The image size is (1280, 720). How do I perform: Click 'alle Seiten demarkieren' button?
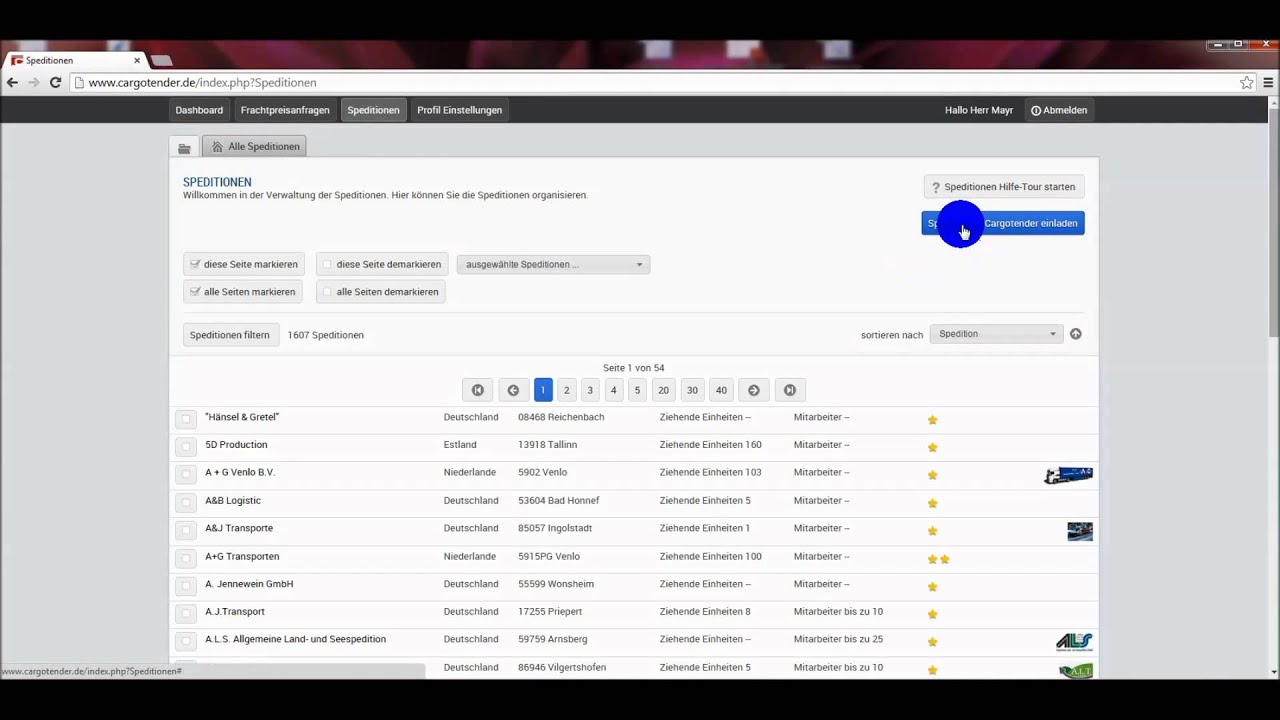point(381,292)
